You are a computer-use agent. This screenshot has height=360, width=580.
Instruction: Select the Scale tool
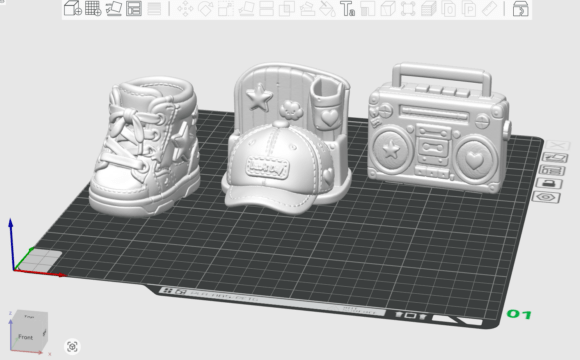(226, 9)
